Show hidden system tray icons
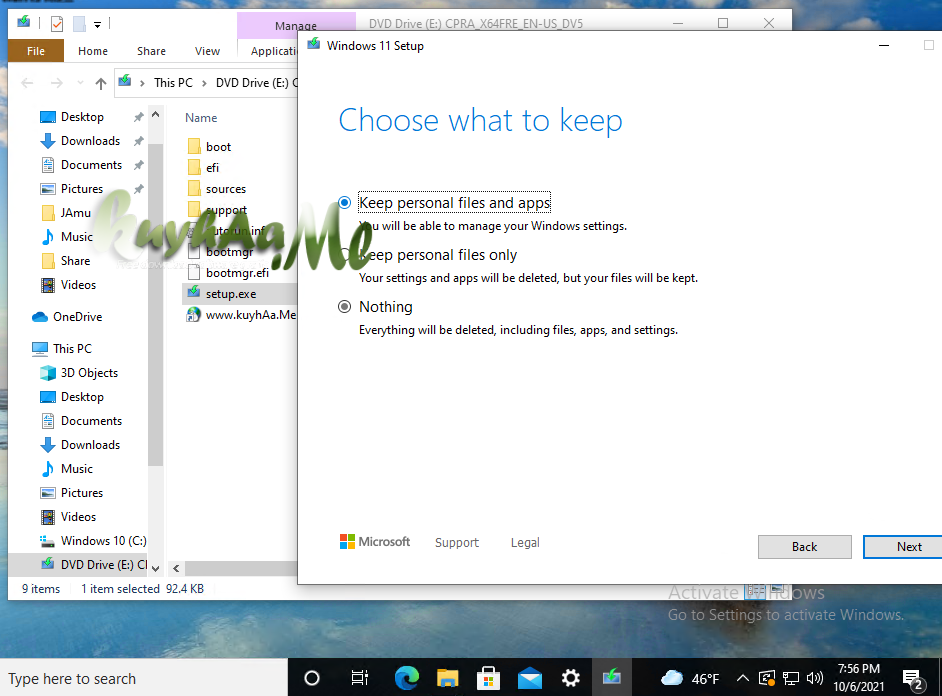 click(743, 679)
